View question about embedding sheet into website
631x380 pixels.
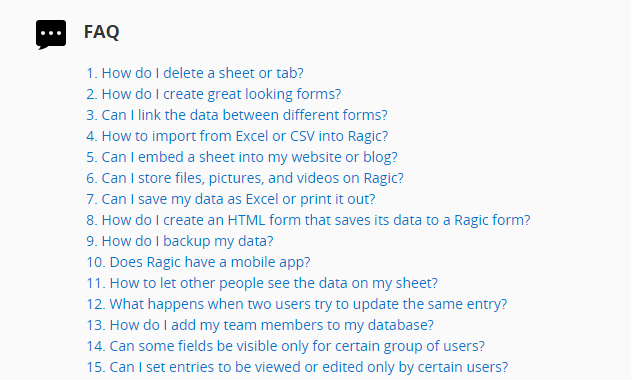point(242,157)
